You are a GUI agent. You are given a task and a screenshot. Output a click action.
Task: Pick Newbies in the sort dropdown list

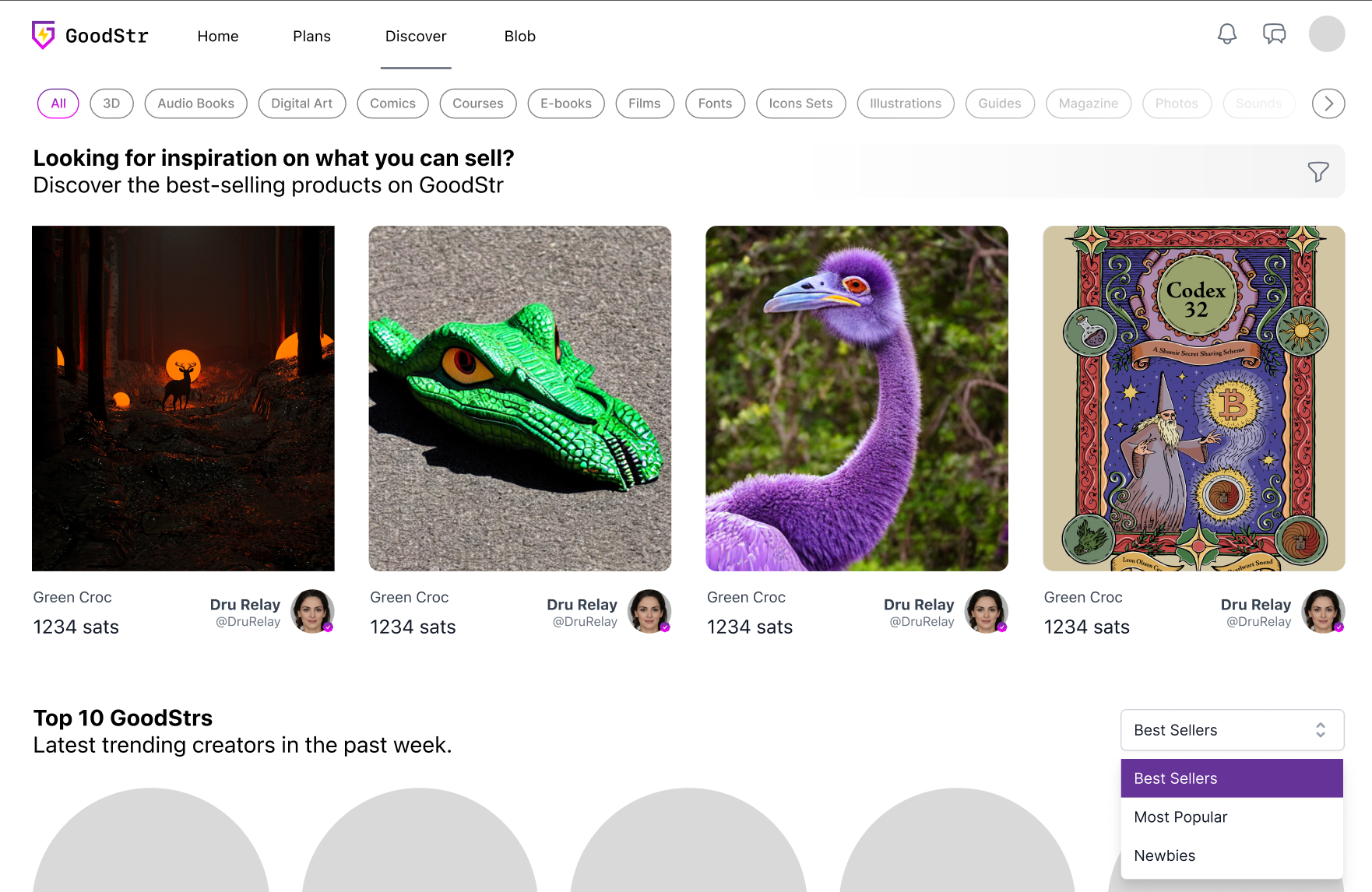(1233, 856)
